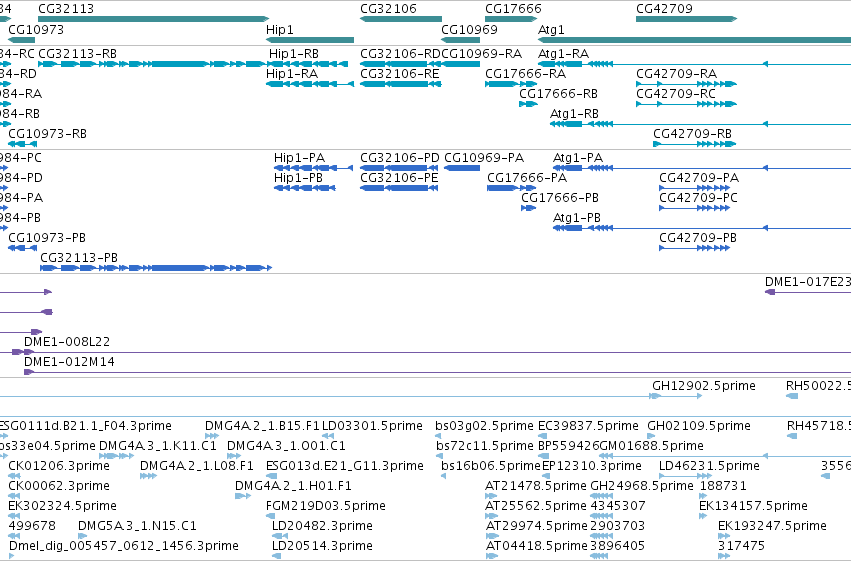Select the CG10969 gene label
This screenshot has height=561, width=851.
click(469, 29)
